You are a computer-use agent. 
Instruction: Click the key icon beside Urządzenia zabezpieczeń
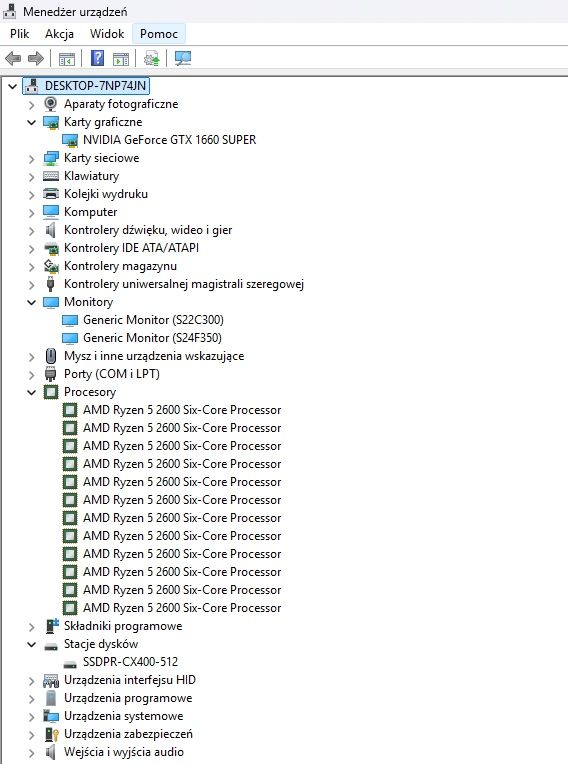pyautogui.click(x=51, y=734)
